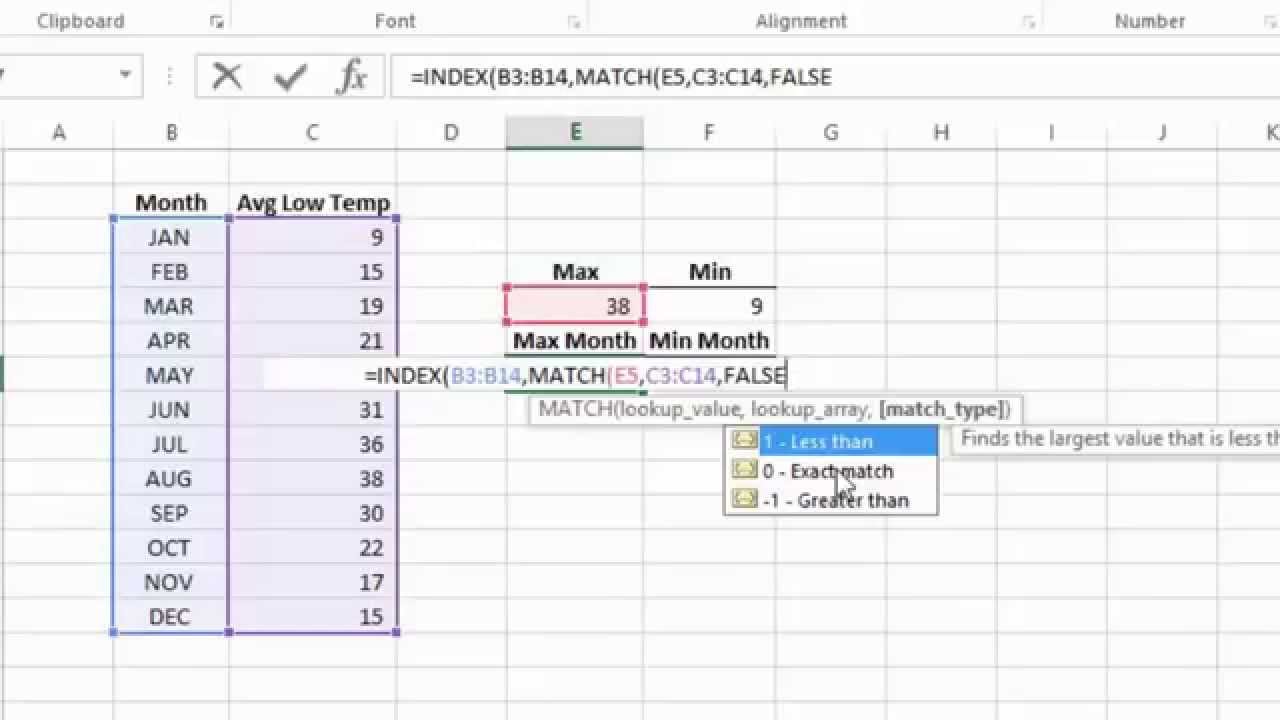1280x720 pixels.
Task: Open Alignment group dialog launcher
Action: pos(1028,21)
